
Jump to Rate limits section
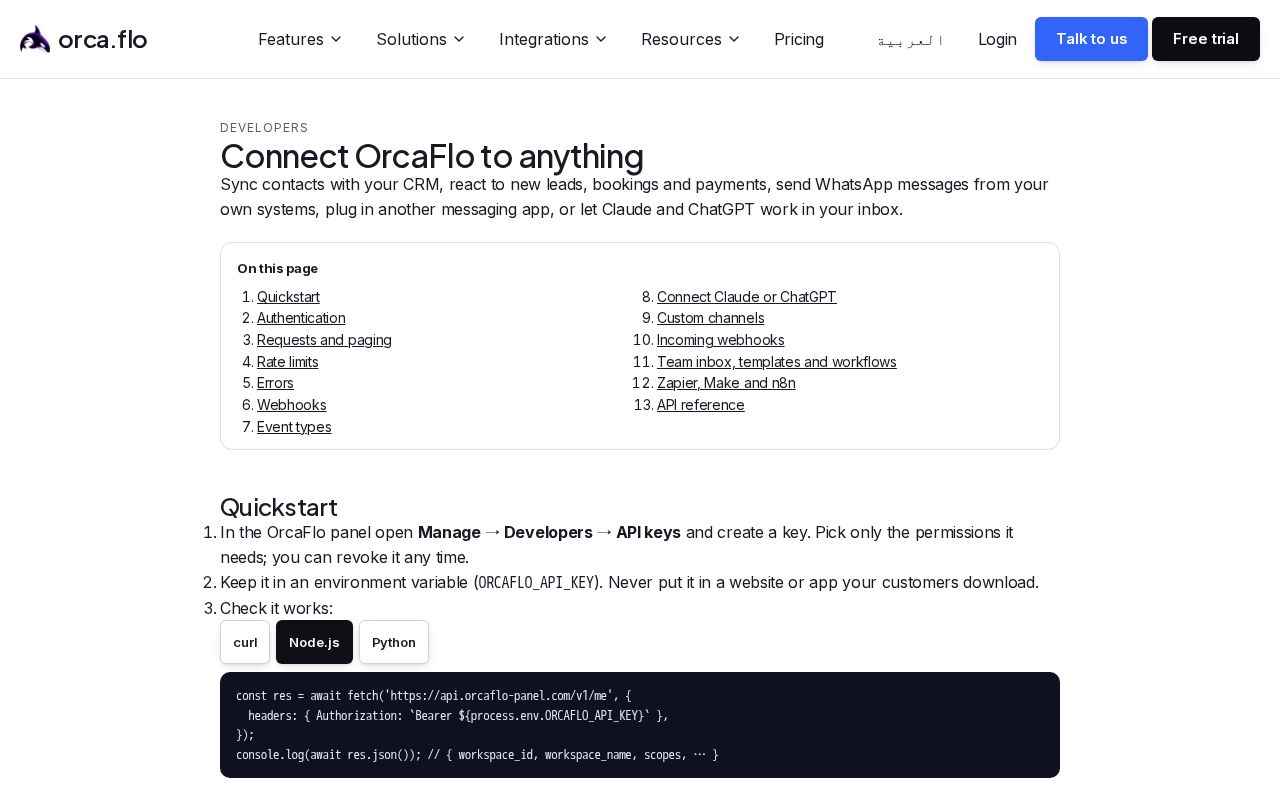pyautogui.click(x=288, y=362)
